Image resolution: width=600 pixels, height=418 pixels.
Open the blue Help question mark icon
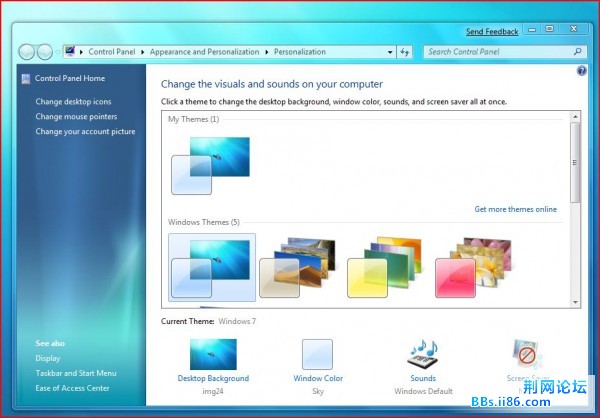[582, 71]
